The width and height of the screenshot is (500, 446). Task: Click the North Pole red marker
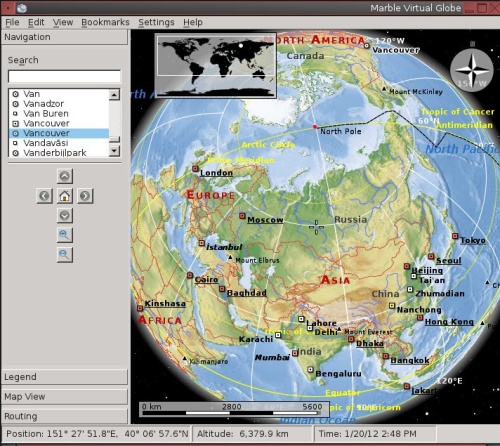315,127
